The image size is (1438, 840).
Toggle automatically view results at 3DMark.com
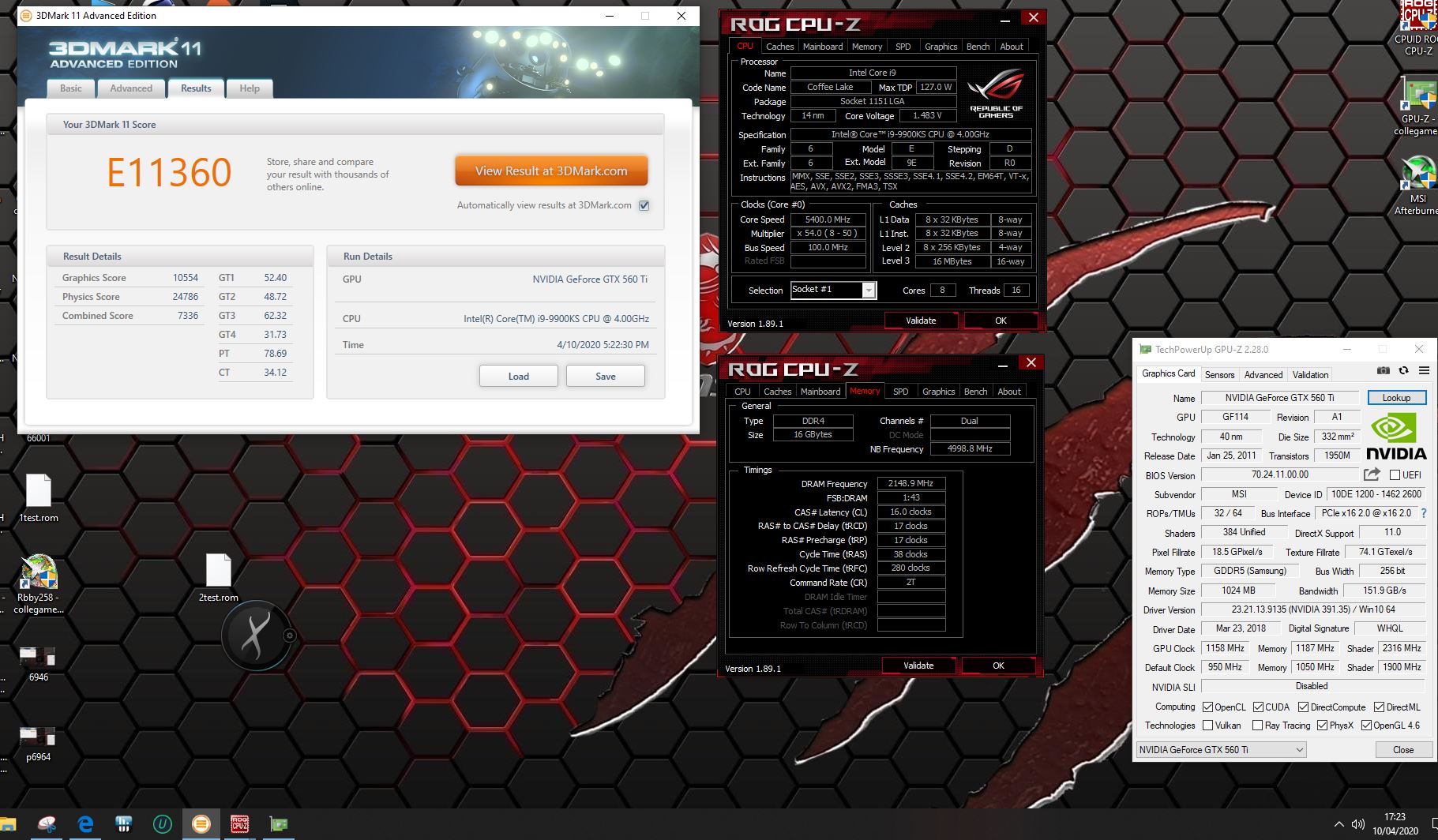coord(644,205)
